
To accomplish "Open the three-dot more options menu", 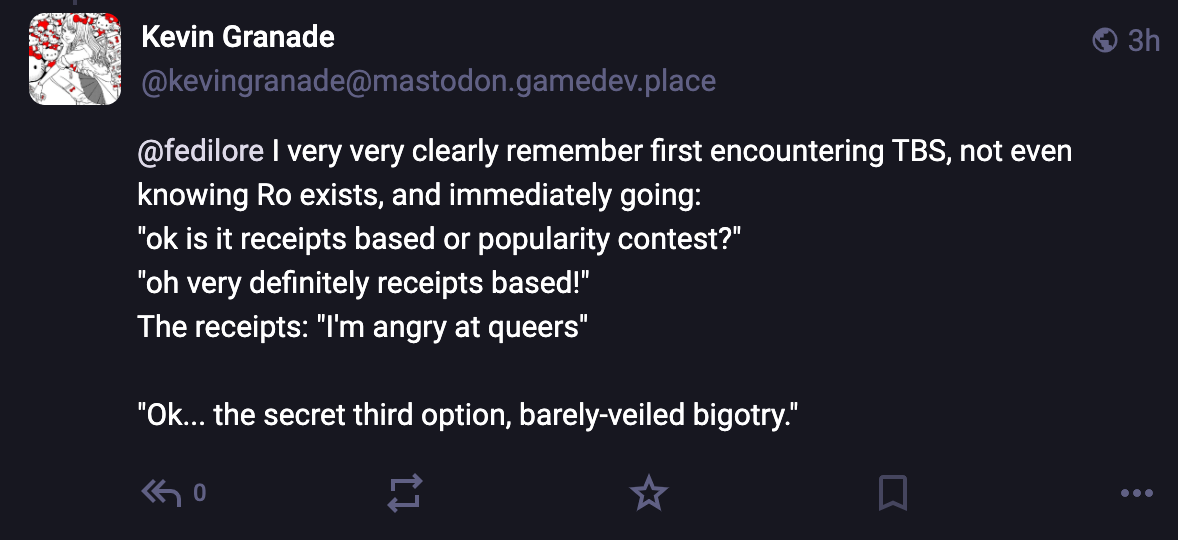I will [1137, 492].
